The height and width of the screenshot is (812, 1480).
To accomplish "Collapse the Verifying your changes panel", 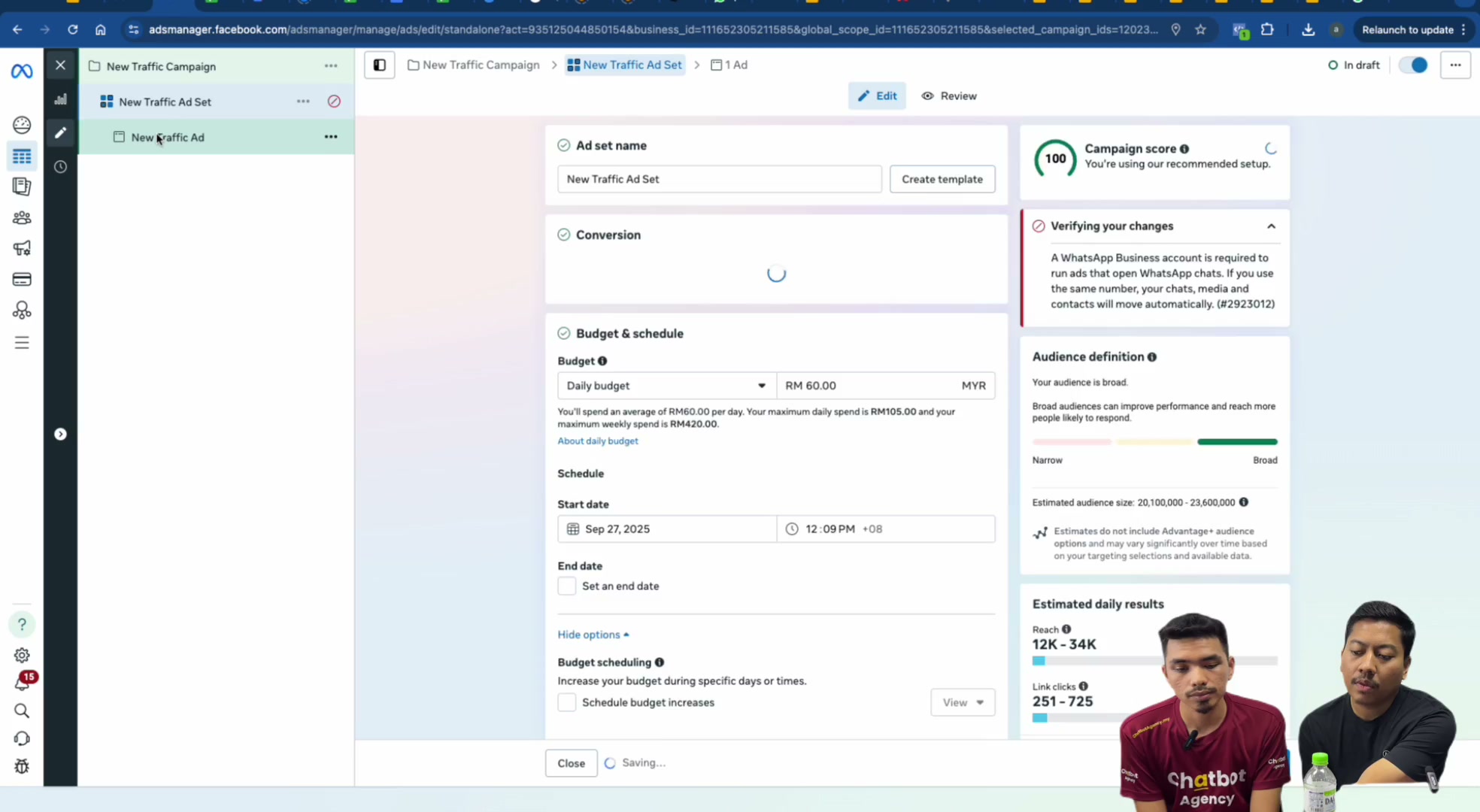I will [x=1271, y=226].
